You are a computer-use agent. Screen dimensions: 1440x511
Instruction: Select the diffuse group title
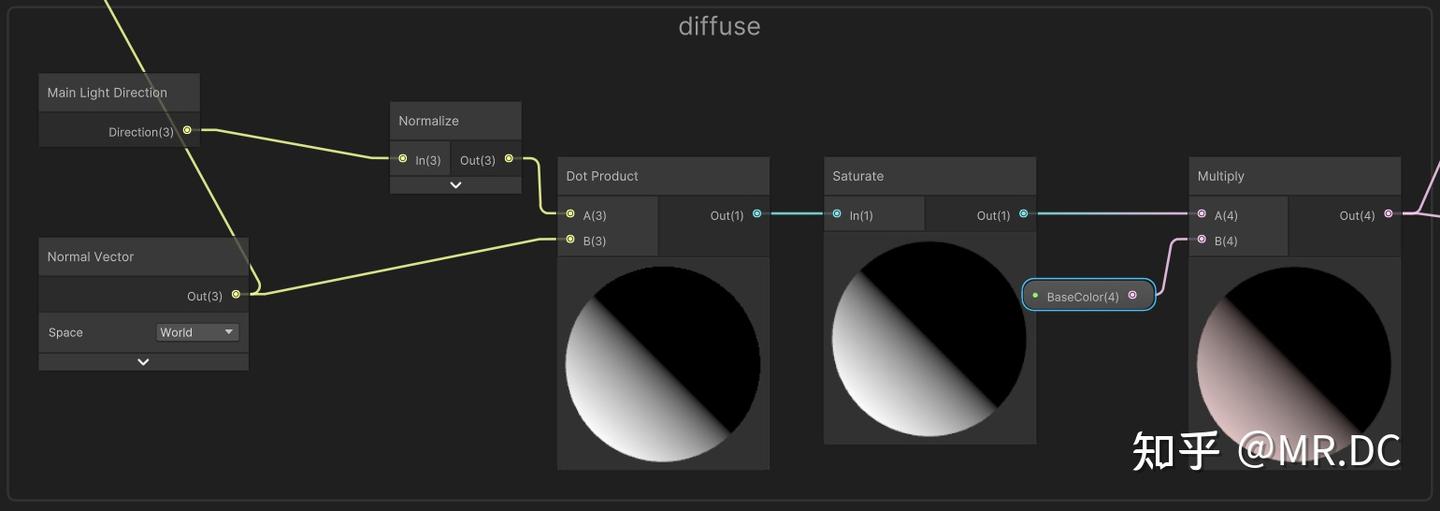click(x=719, y=26)
